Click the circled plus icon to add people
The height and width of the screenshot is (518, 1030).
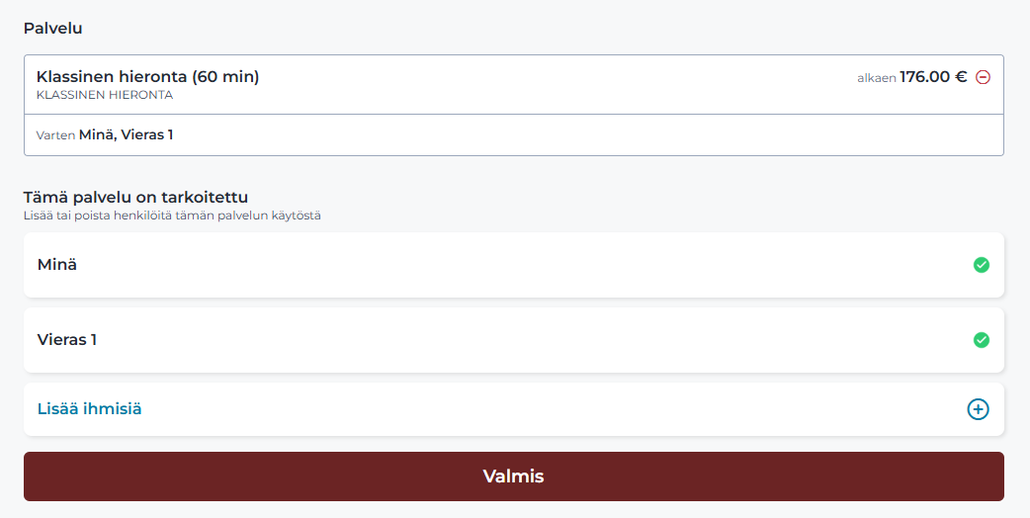tap(977, 409)
